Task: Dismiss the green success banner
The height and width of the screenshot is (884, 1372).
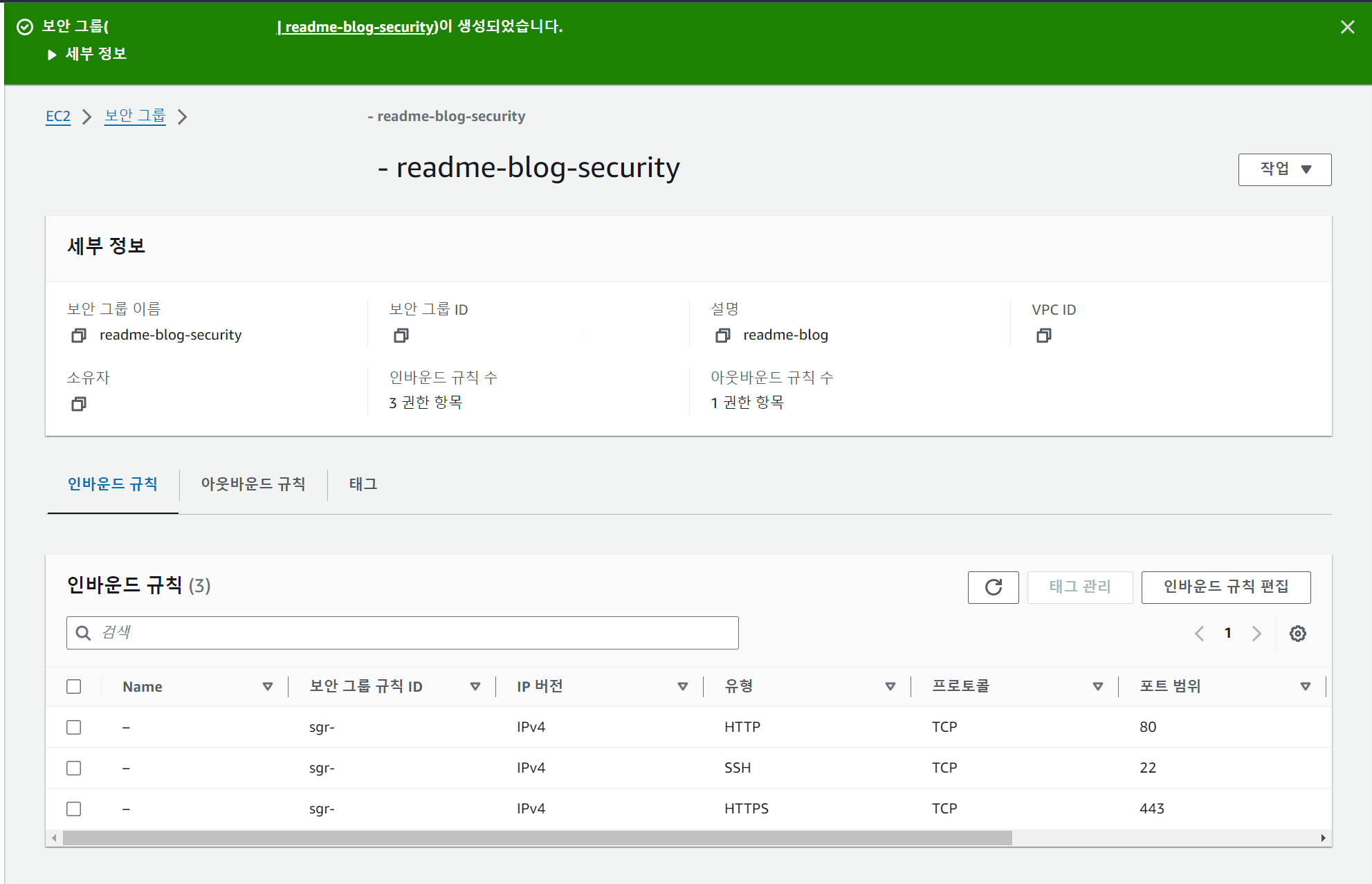Action: coord(1347,27)
